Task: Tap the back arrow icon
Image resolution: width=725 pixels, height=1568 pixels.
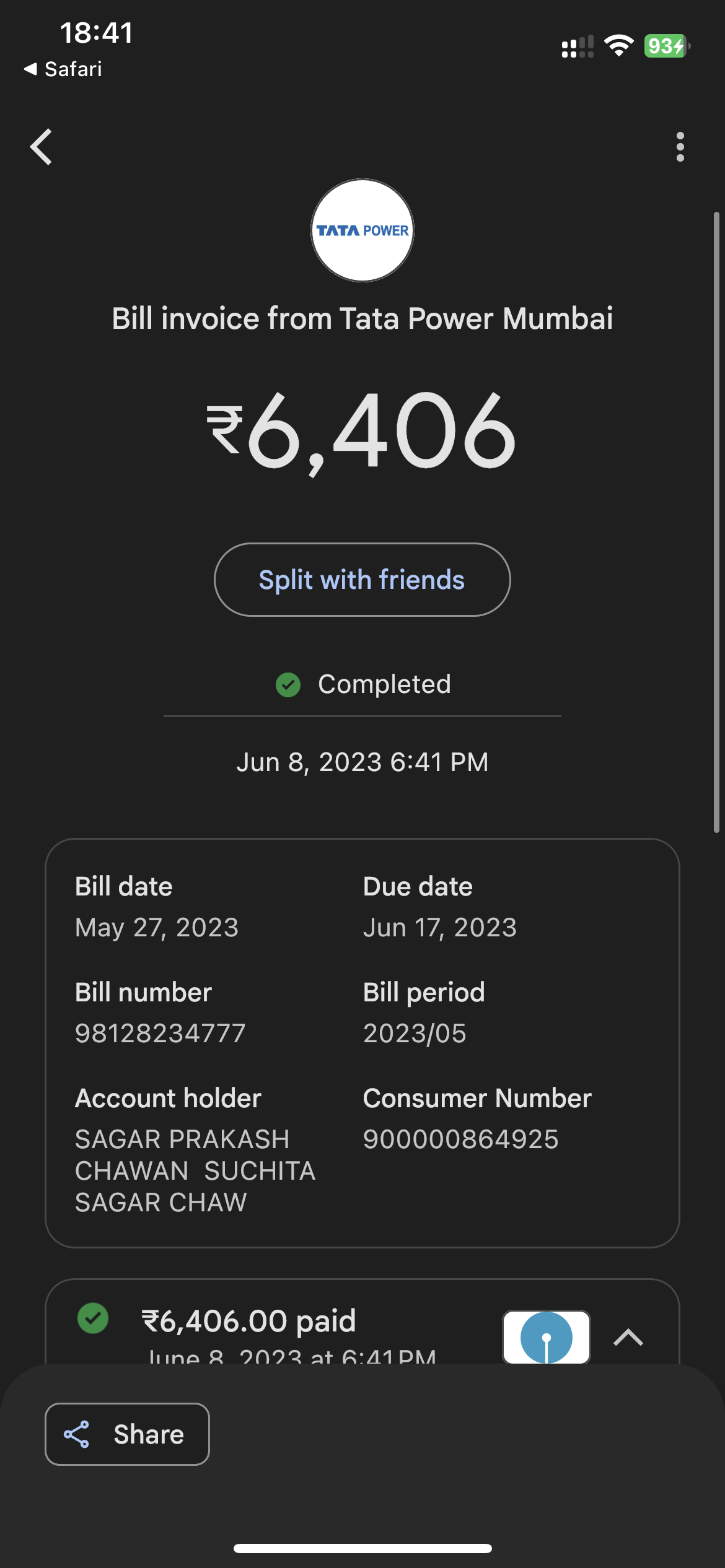Action: point(41,147)
